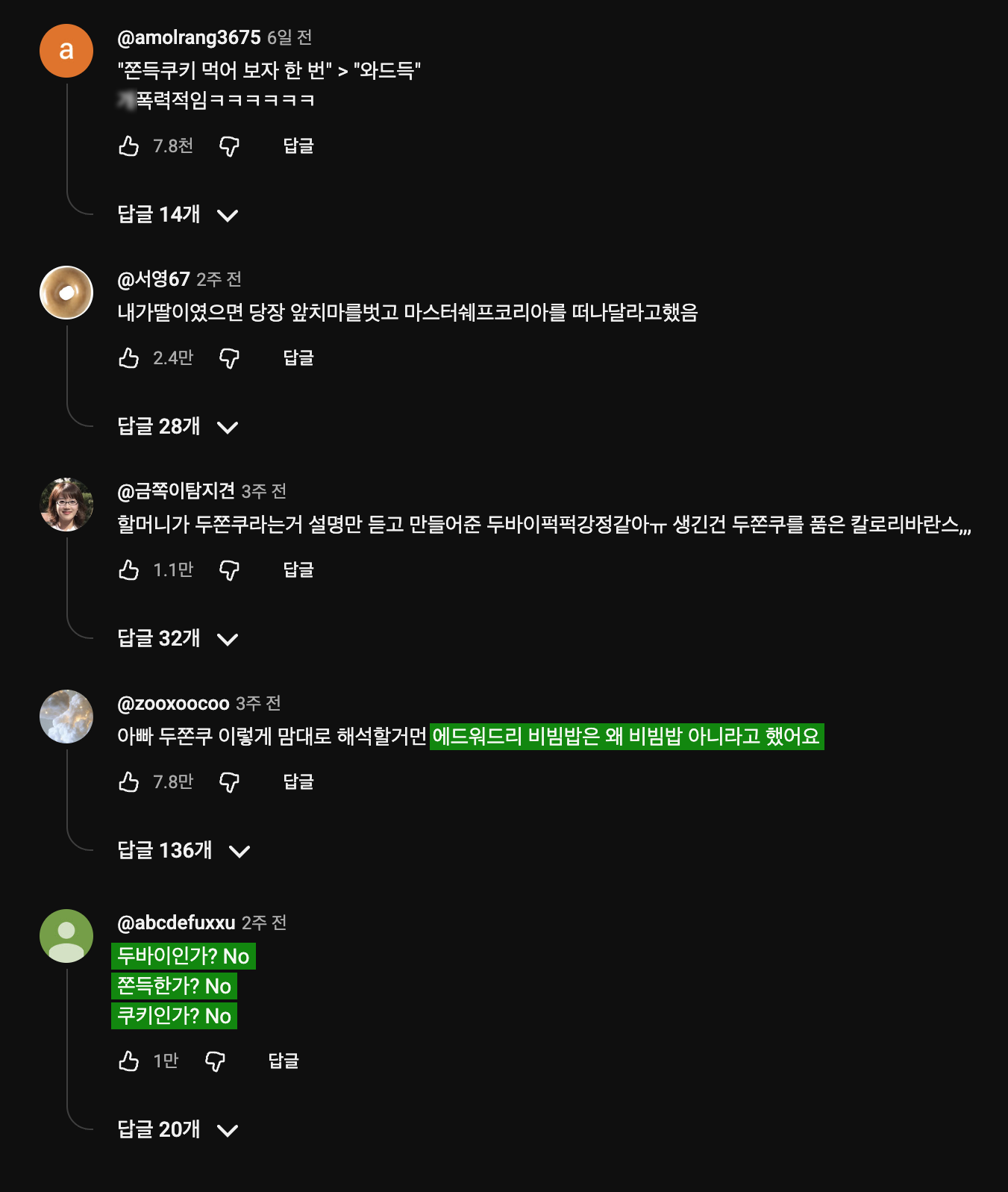
Task: Dislike the @amolrang3675 comment
Action: pos(229,146)
